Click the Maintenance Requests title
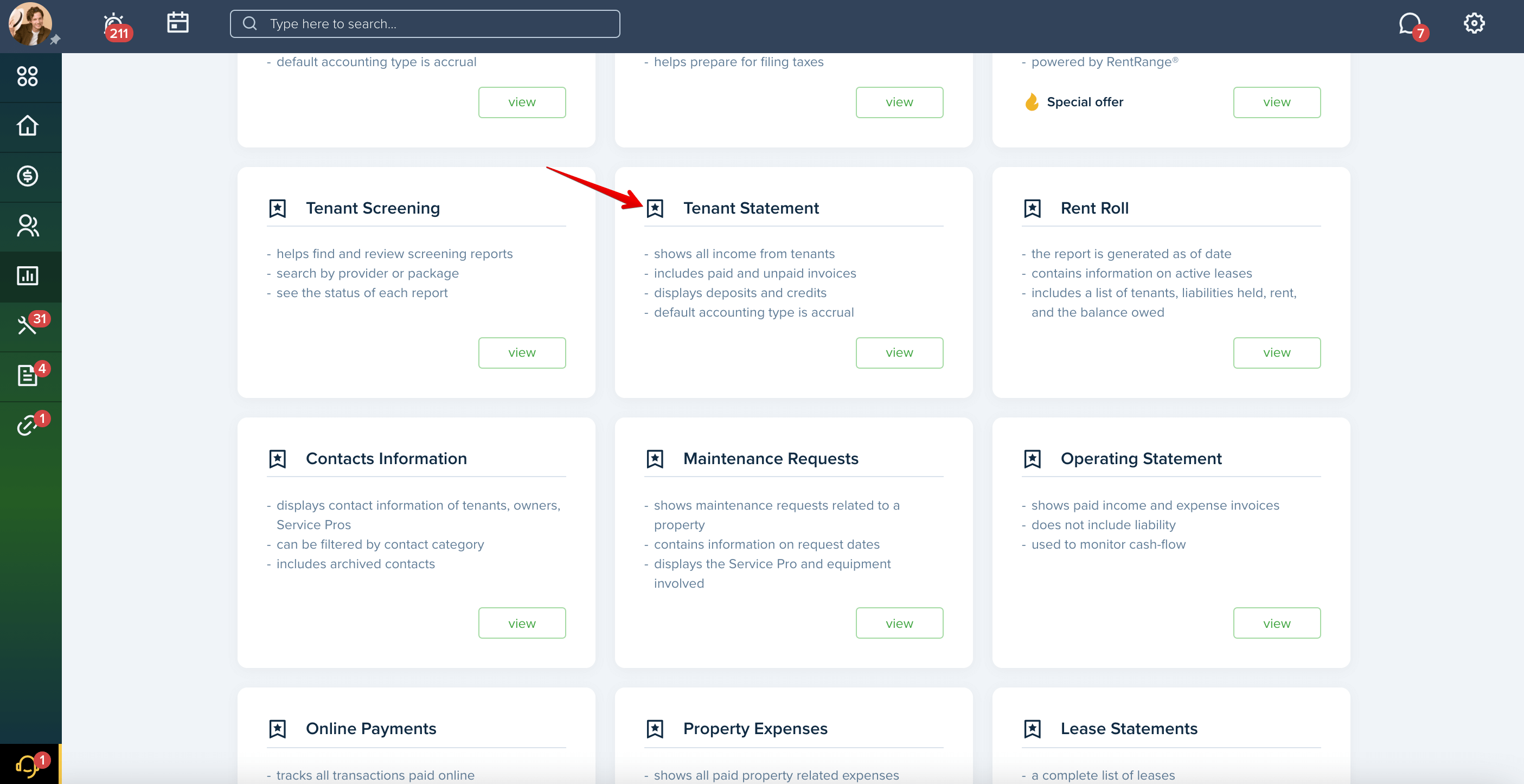Screen dimensions: 1524x784 point(771,459)
